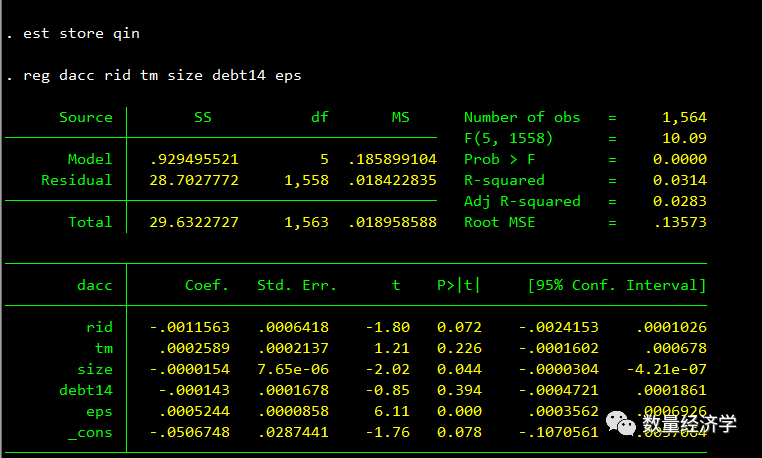Select the "Std. Err." column header
This screenshot has width=762, height=458.
point(296,285)
